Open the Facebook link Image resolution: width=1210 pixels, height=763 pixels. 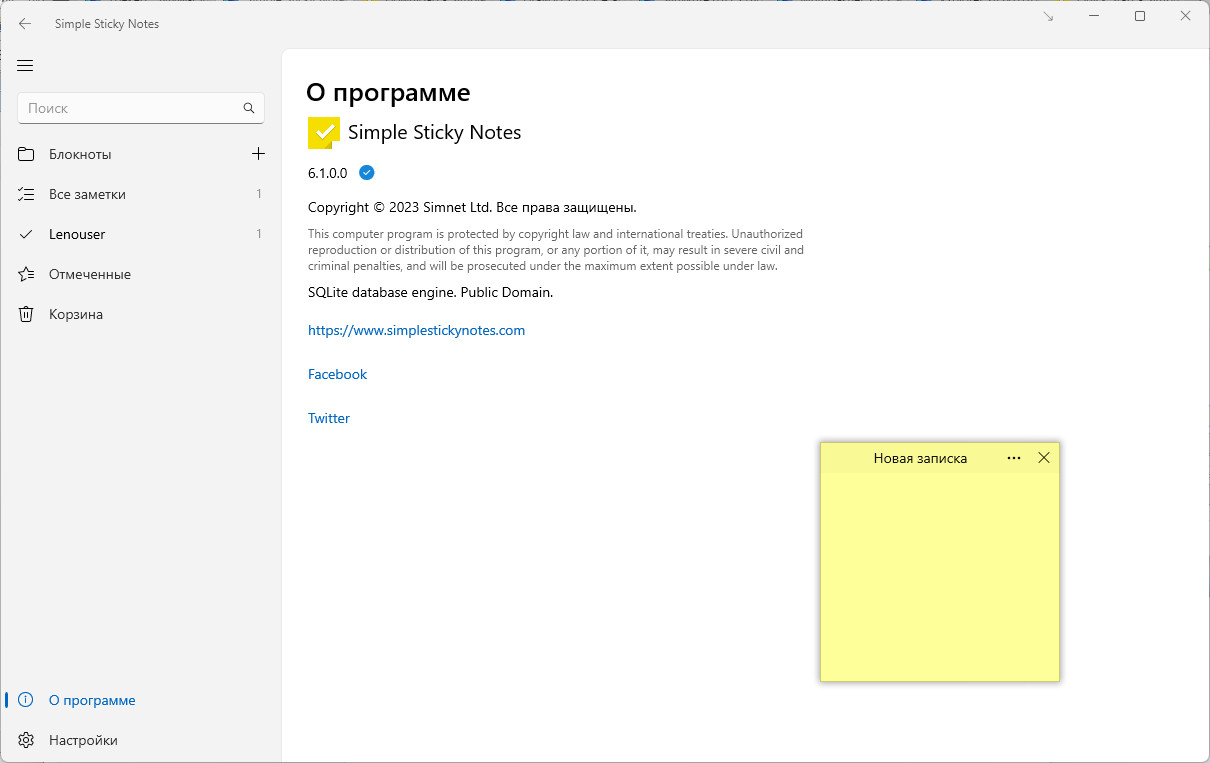pyautogui.click(x=337, y=374)
